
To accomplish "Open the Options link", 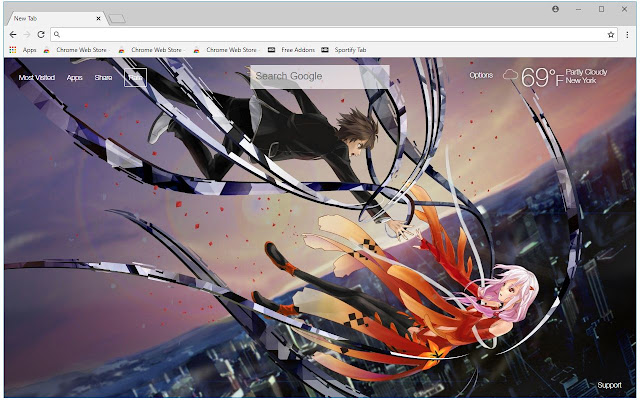I will pyautogui.click(x=481, y=75).
